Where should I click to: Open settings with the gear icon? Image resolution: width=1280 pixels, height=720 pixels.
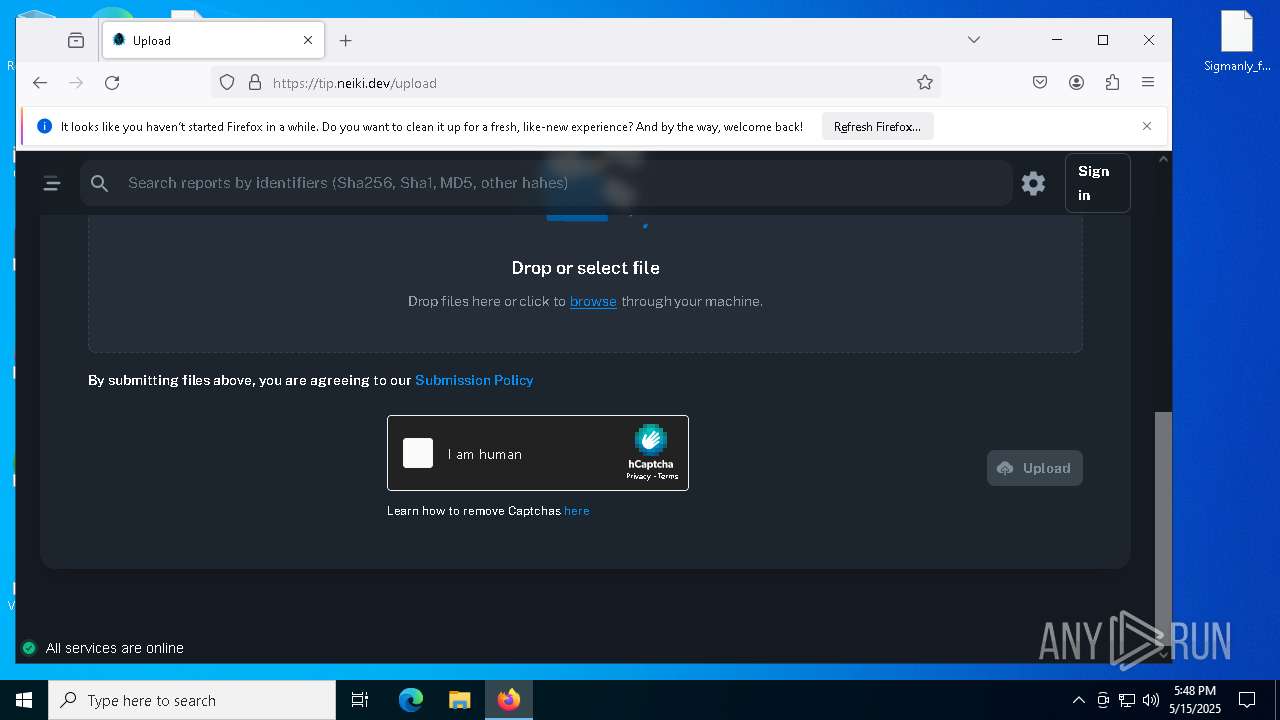point(1033,183)
